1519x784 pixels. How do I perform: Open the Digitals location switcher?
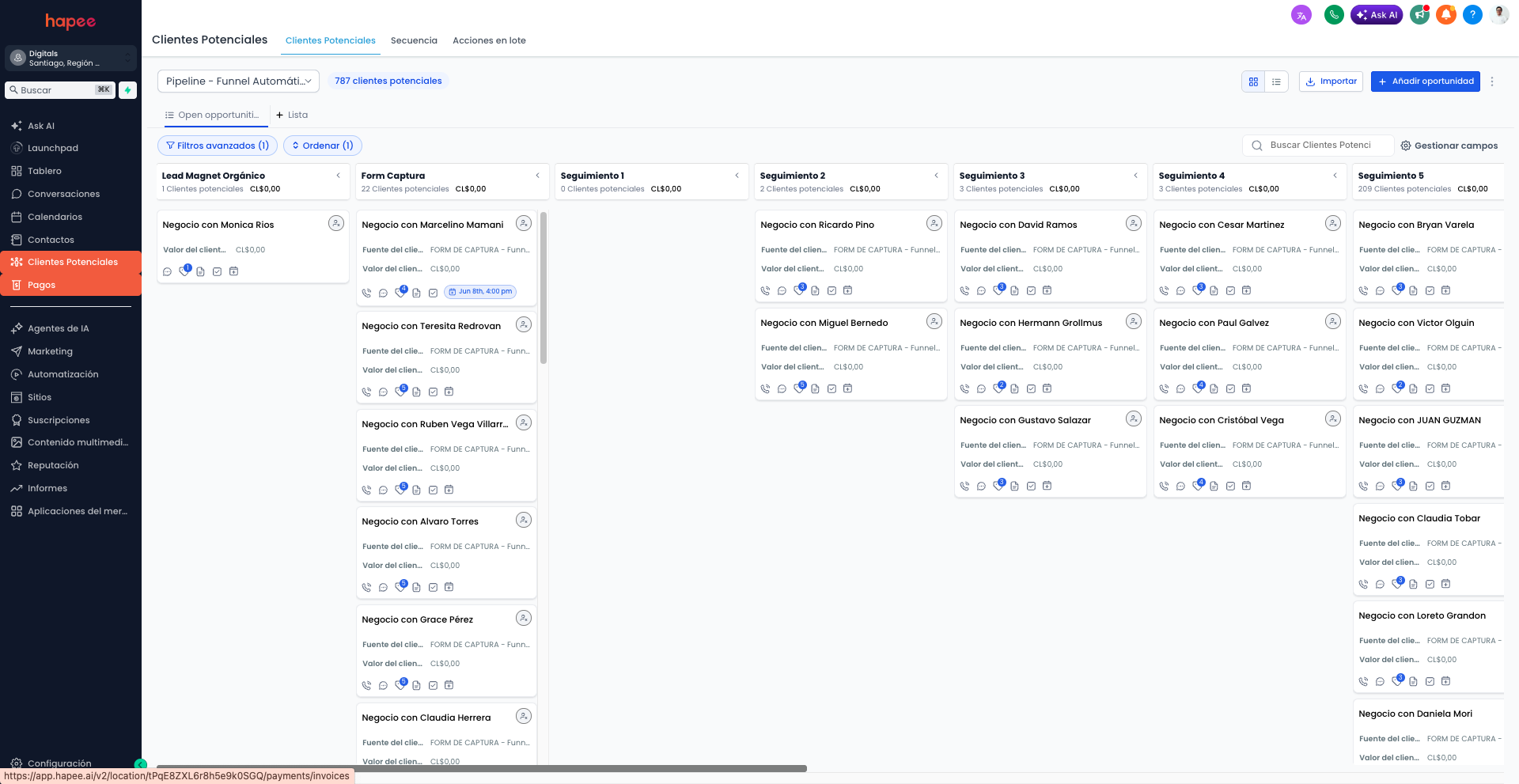point(70,58)
